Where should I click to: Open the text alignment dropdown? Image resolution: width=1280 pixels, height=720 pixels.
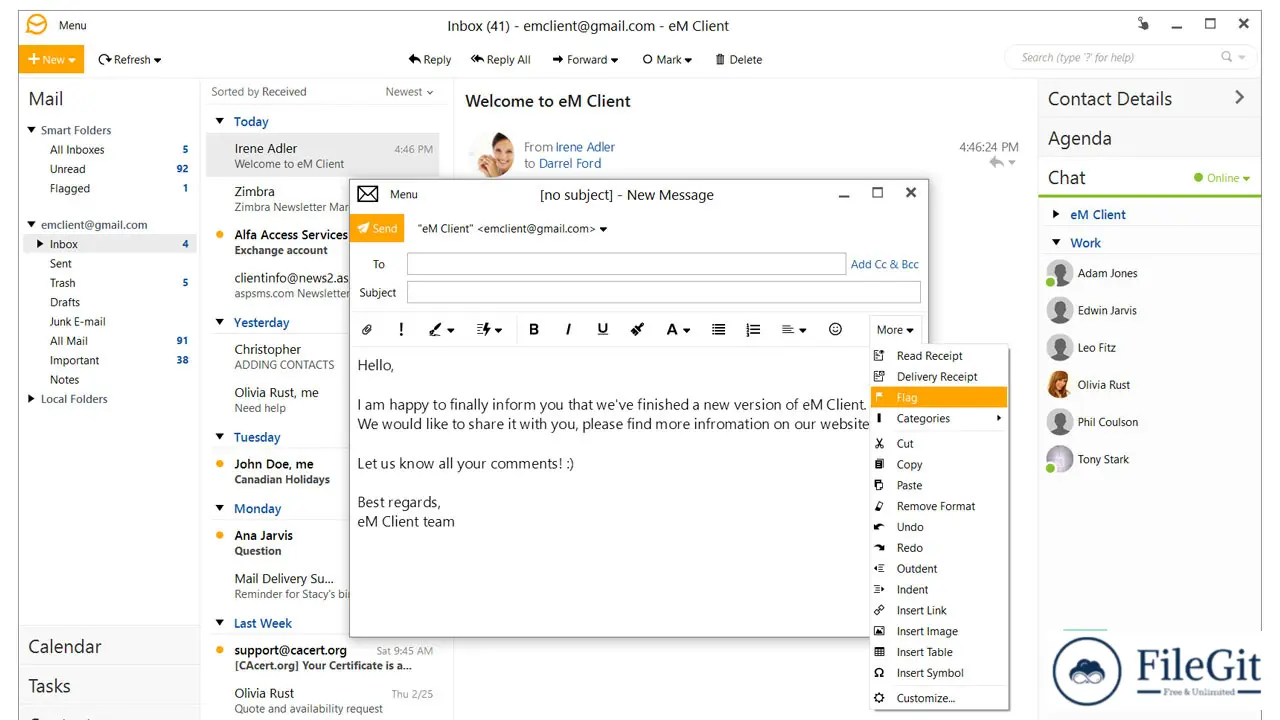pos(794,329)
